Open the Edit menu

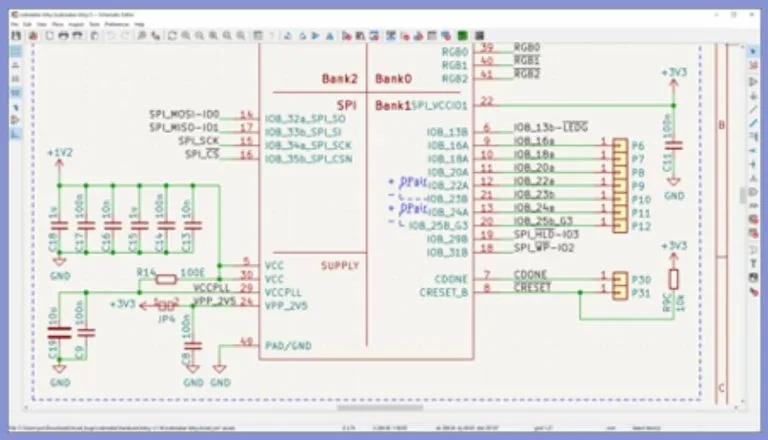coord(27,24)
